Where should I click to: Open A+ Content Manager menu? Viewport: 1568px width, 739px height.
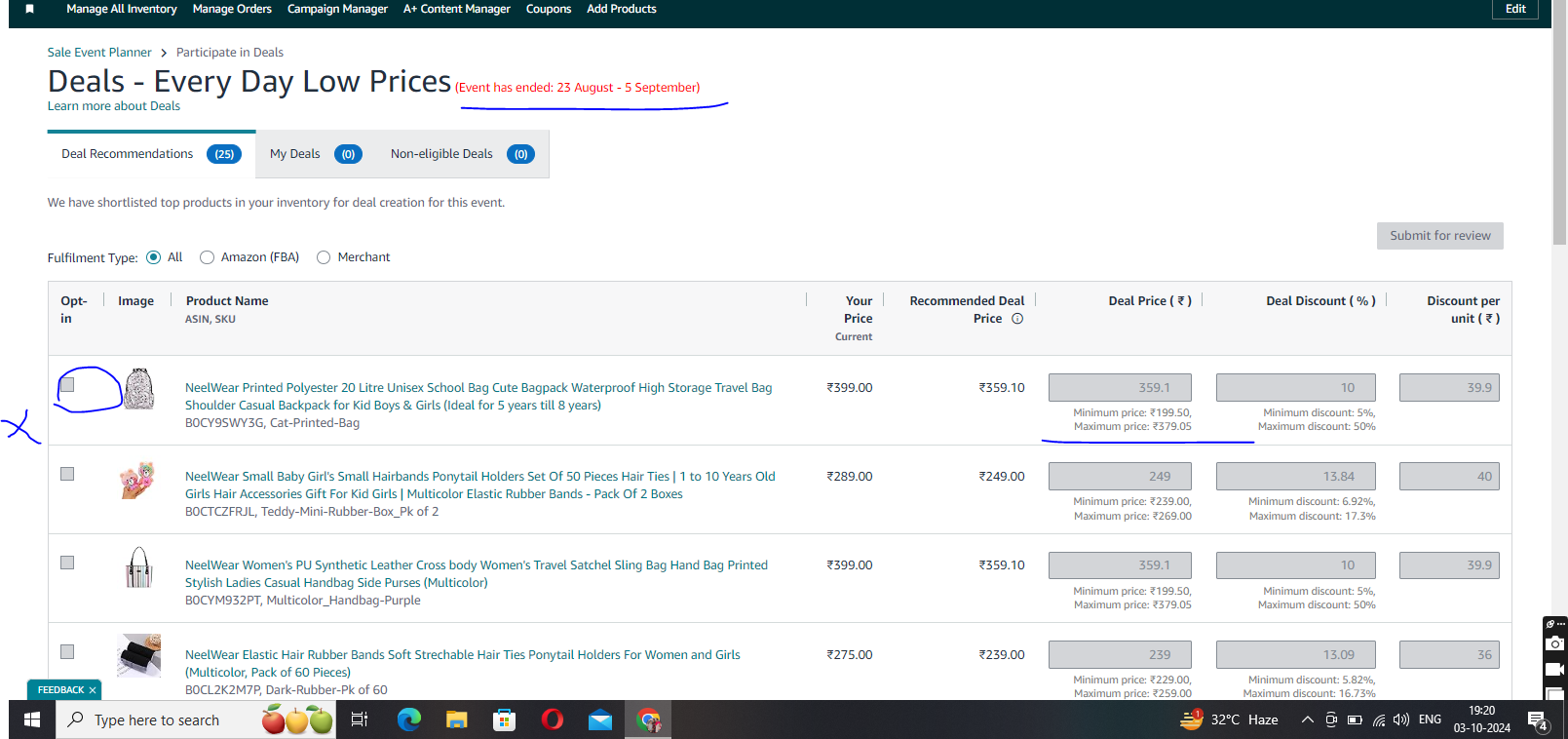[x=457, y=9]
